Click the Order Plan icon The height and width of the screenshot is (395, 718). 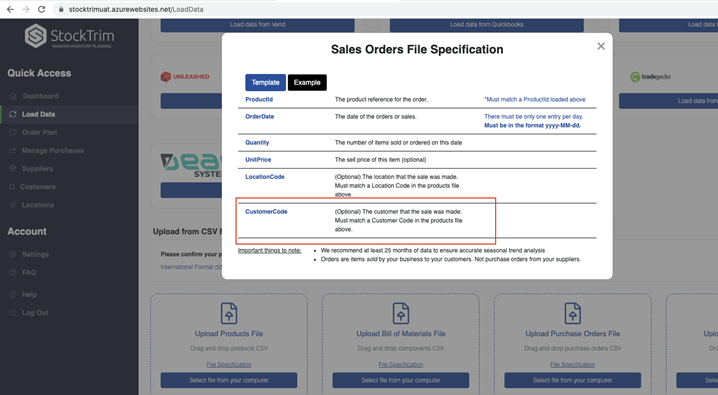[x=13, y=132]
